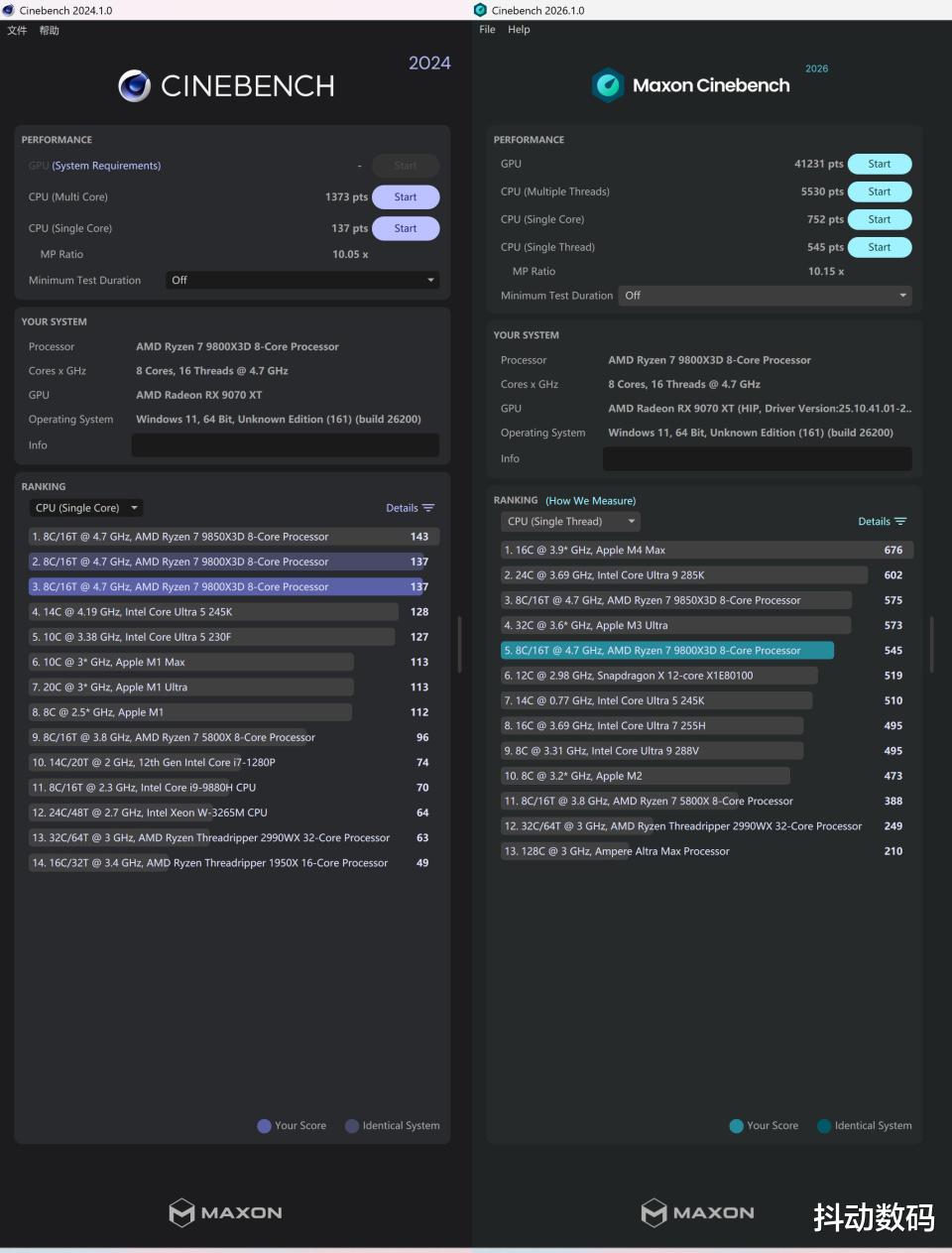Select the Apple M4 Max ranking entry
Screen dimensions: 952x1253
684,551
